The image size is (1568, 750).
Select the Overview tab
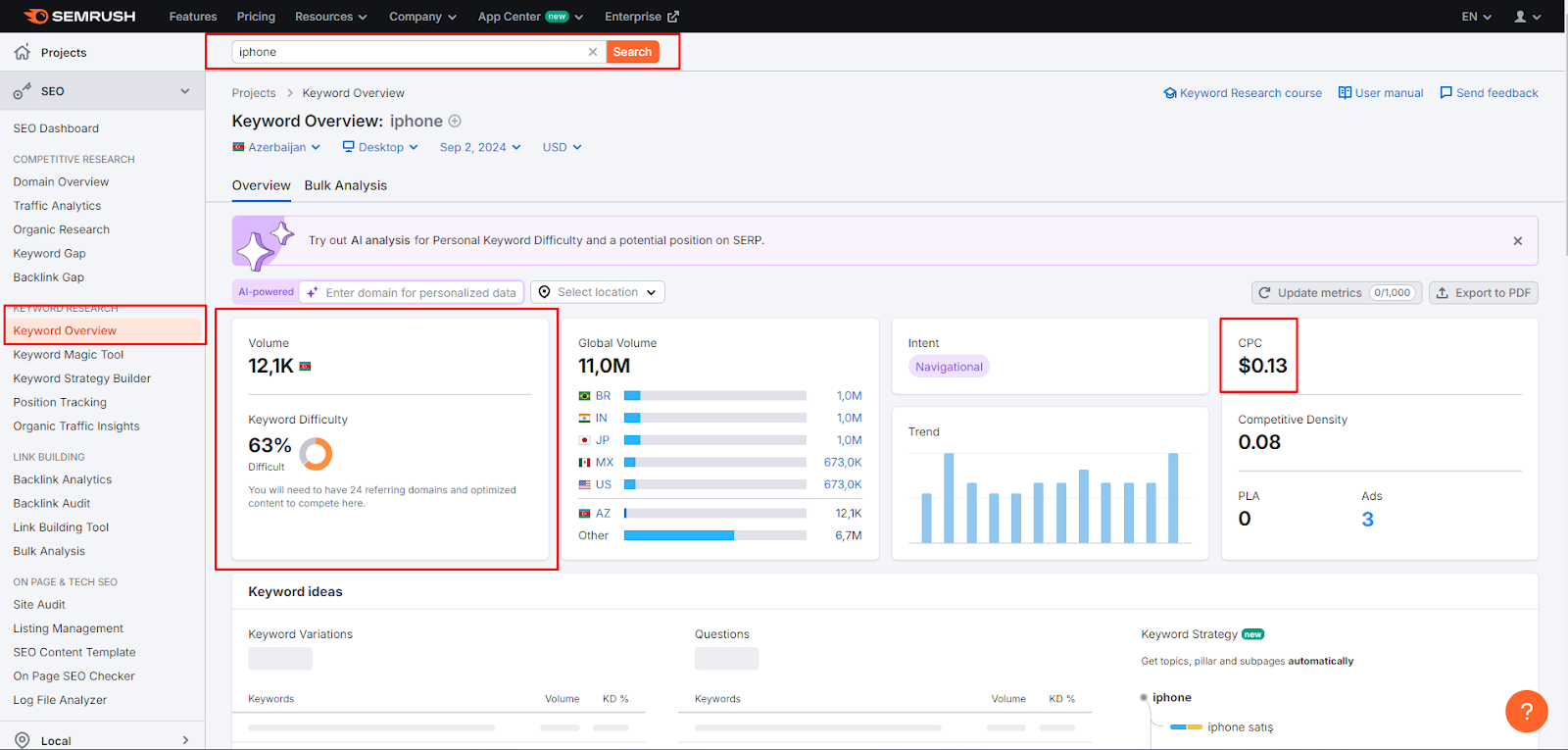click(262, 185)
